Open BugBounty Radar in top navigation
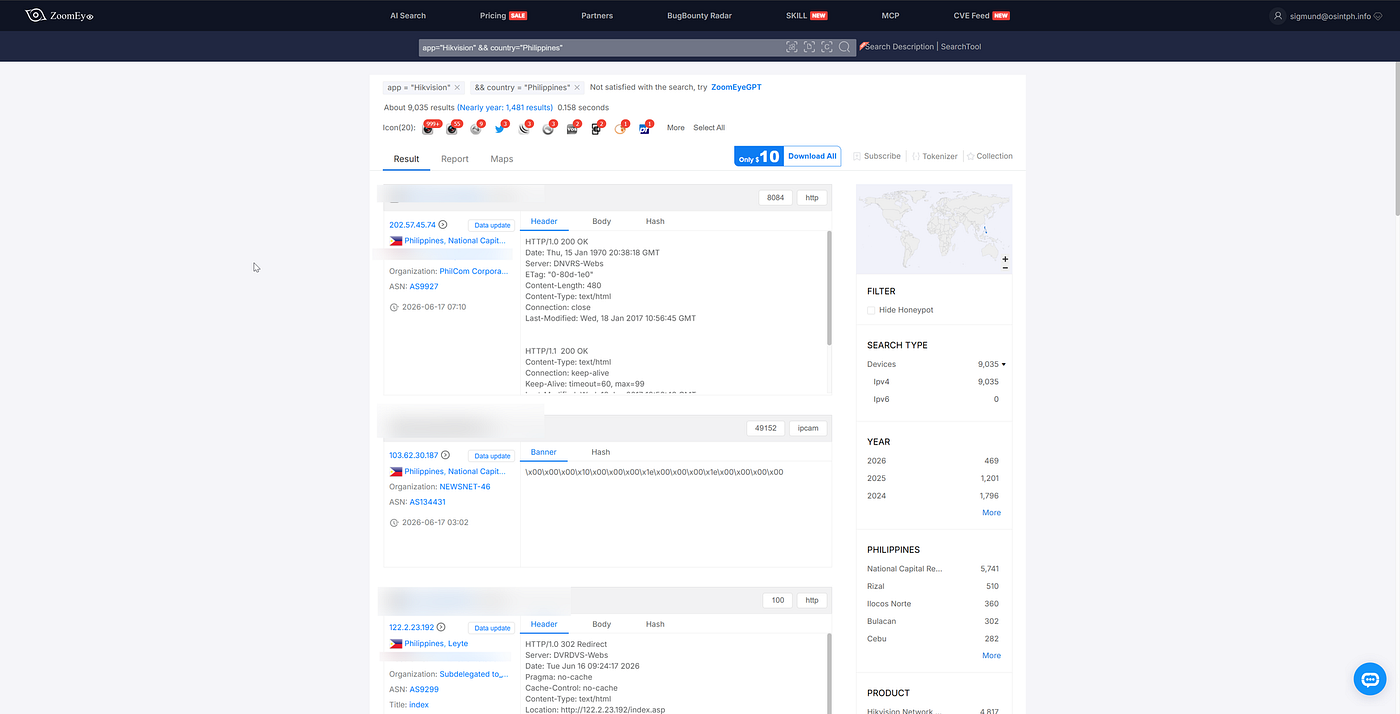Image resolution: width=1400 pixels, height=714 pixels. [x=700, y=16]
